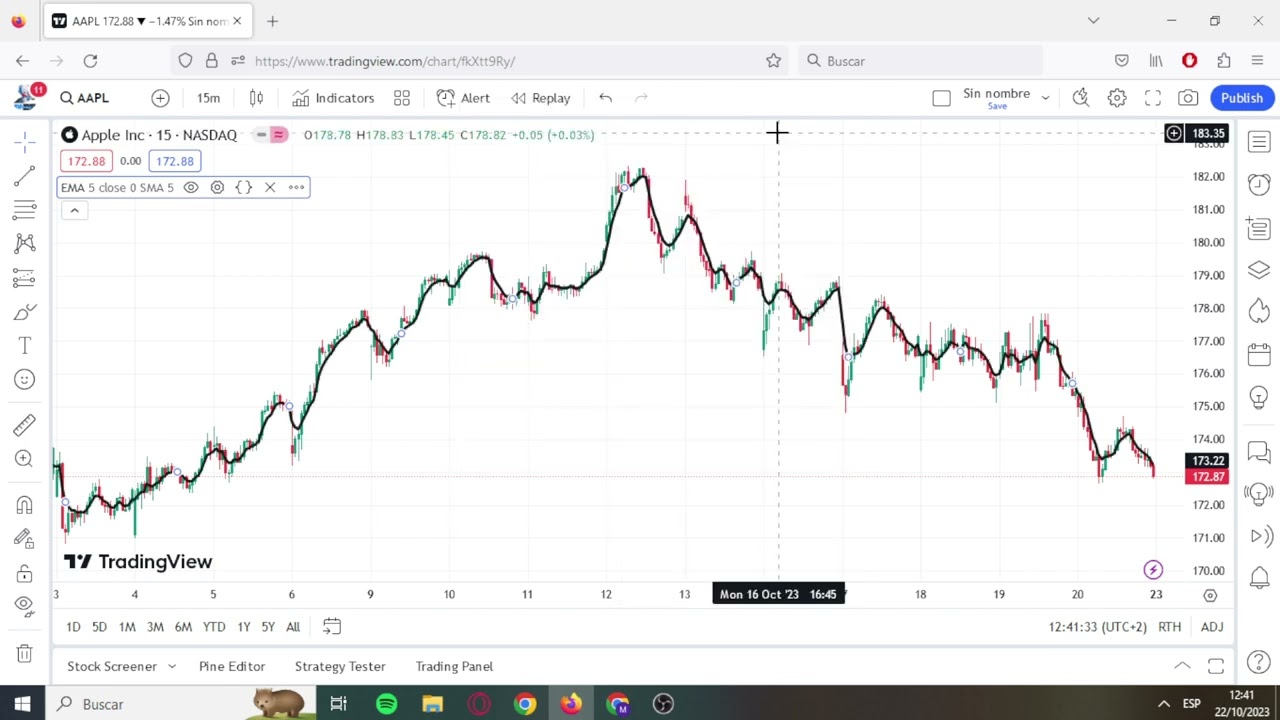Set the range to 1D
1280x720 pixels.
[73, 627]
